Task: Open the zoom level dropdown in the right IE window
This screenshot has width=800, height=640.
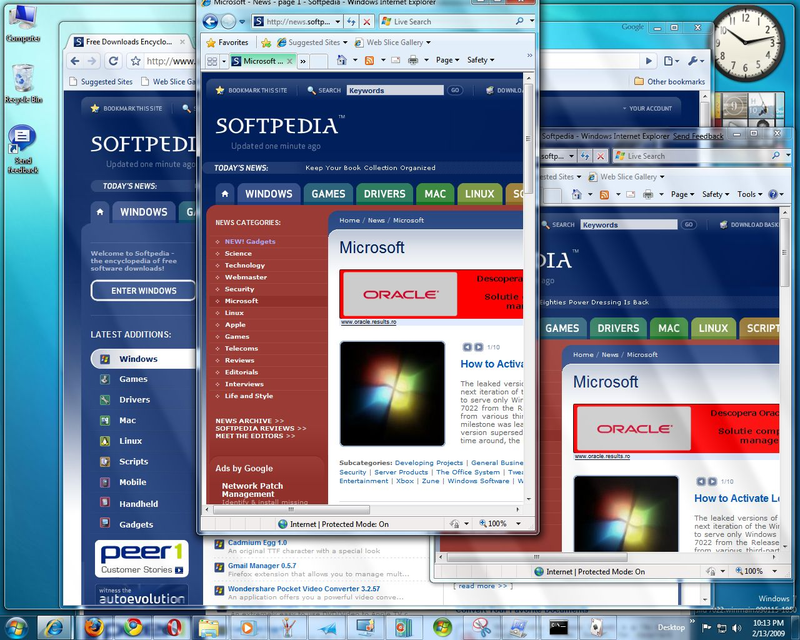Action: (x=774, y=571)
